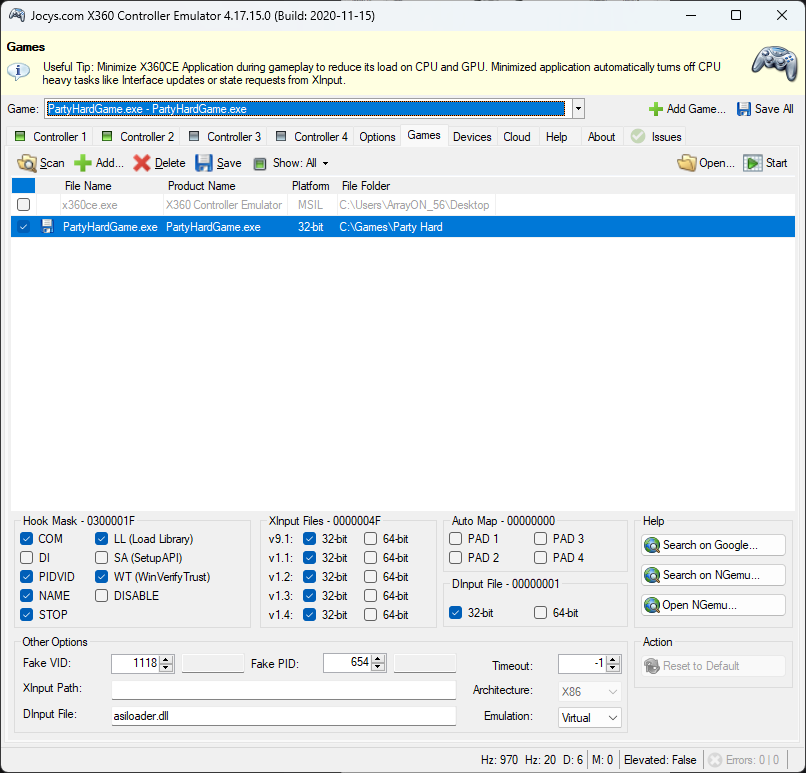Increase the Timeout value
806x773 pixels.
coord(613,659)
